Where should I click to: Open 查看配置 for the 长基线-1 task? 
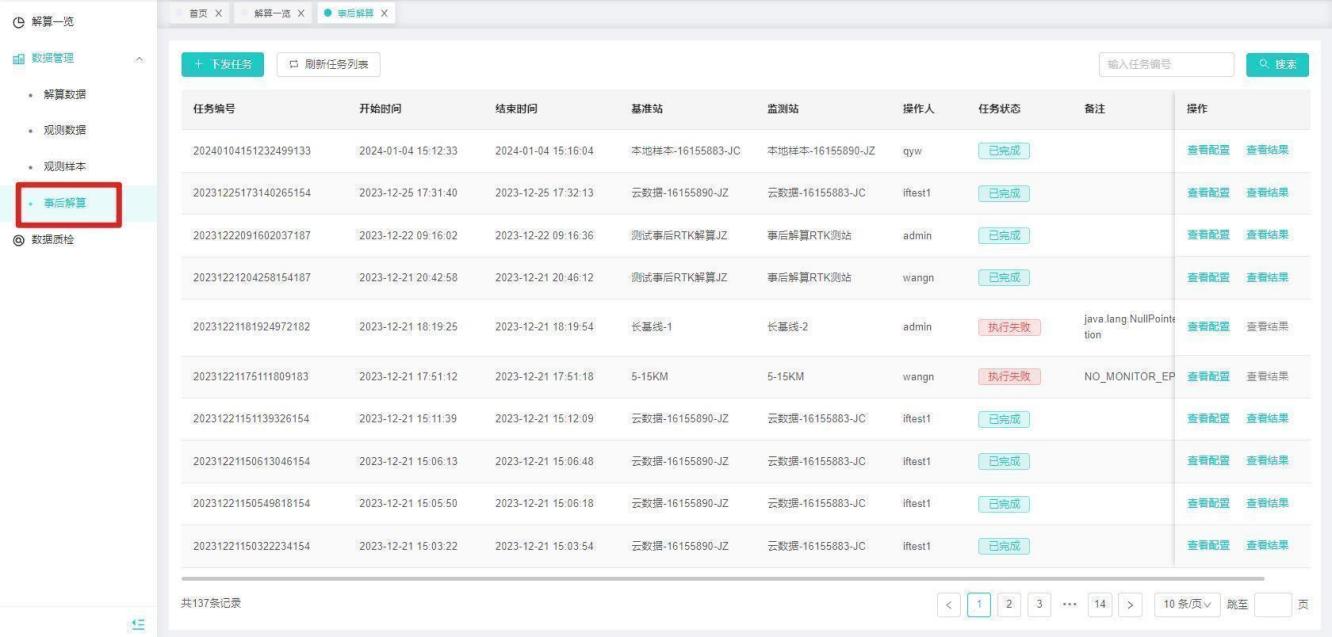[x=1207, y=327]
